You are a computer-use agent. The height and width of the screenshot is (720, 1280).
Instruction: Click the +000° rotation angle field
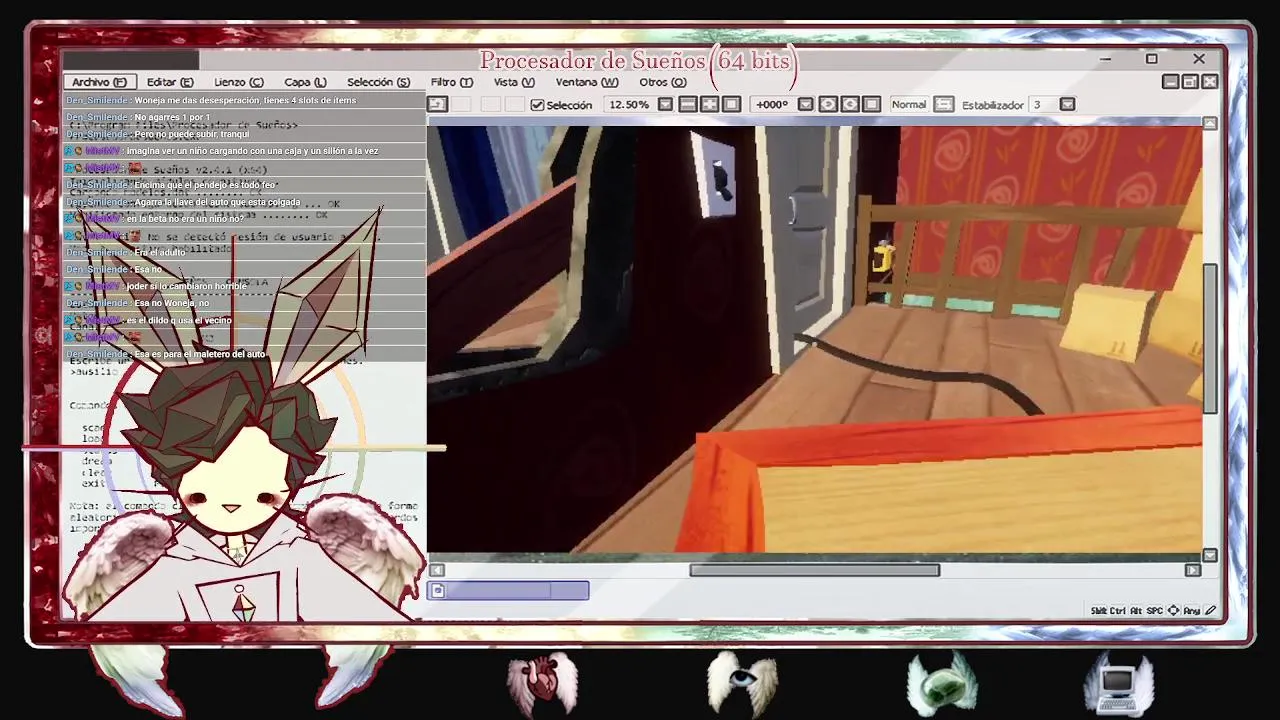772,105
